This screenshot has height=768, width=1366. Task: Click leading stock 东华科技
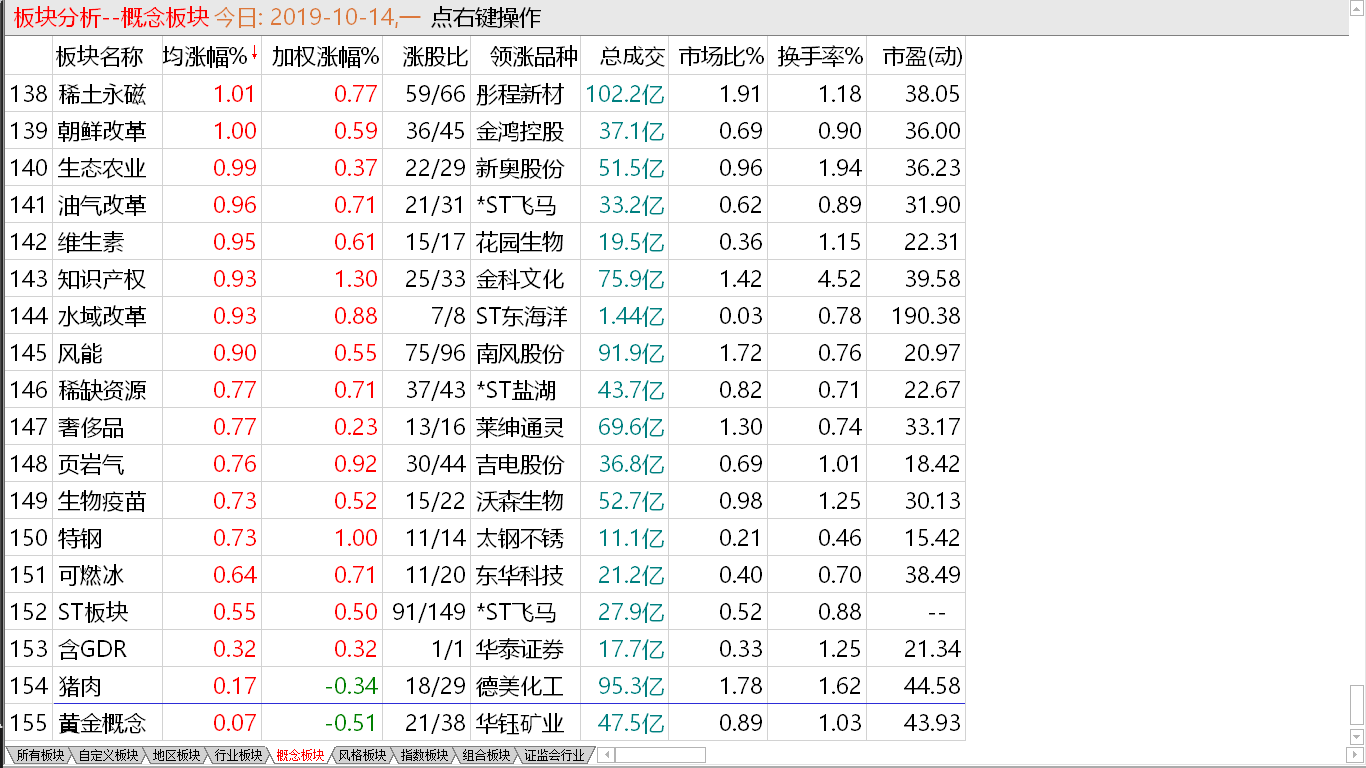click(x=520, y=575)
